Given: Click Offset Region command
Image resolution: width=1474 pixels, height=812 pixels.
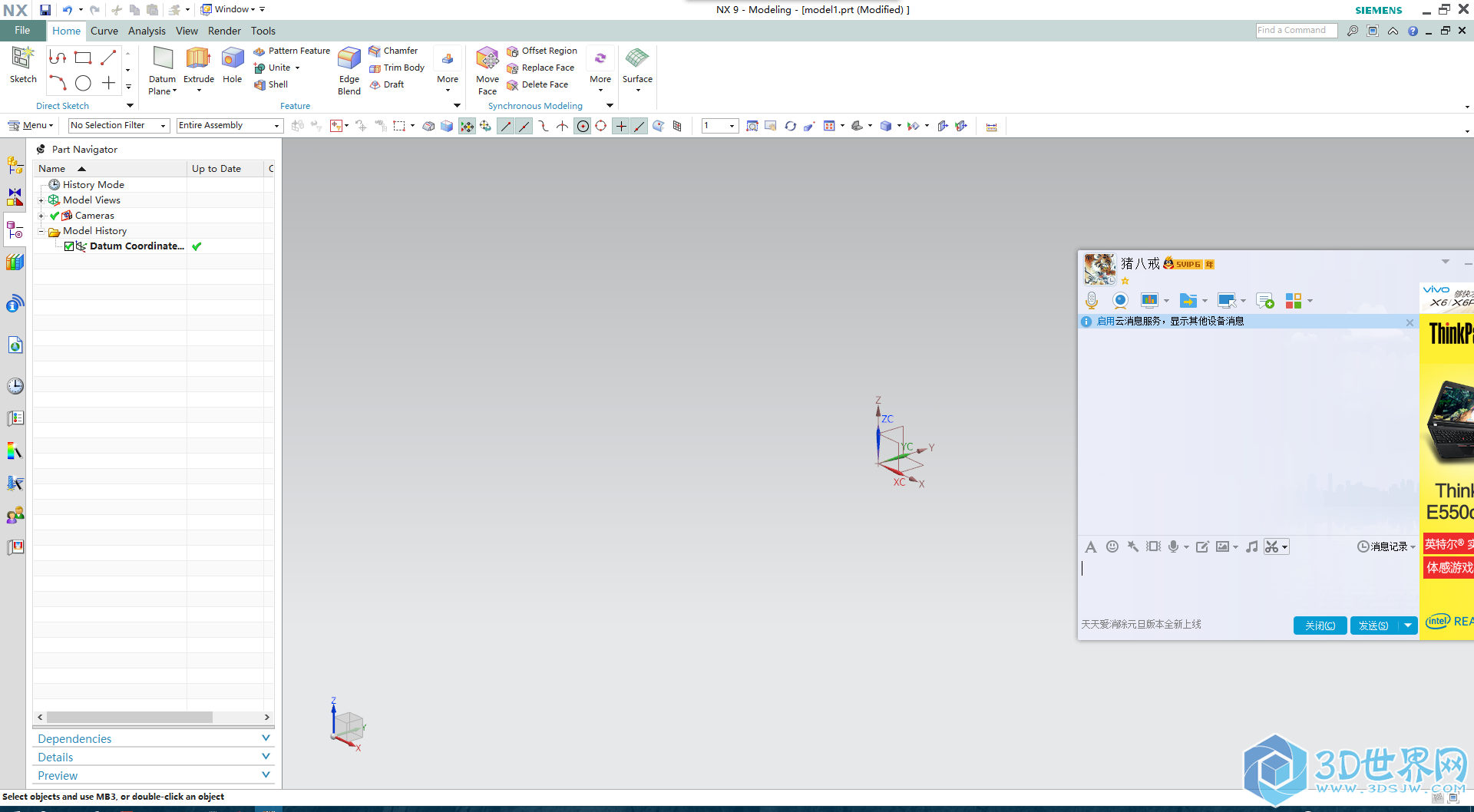Looking at the screenshot, I should pyautogui.click(x=542, y=51).
